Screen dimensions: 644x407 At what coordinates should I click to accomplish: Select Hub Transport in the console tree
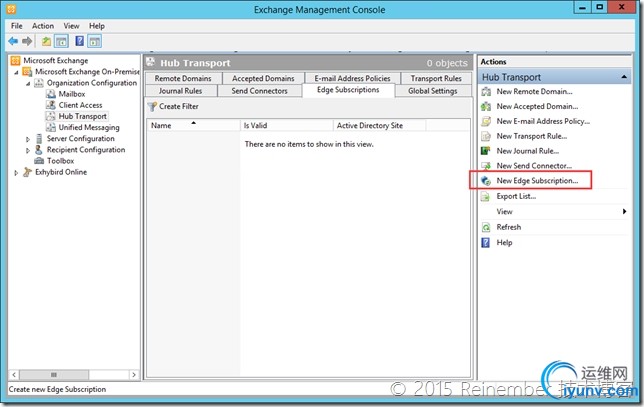pyautogui.click(x=83, y=116)
